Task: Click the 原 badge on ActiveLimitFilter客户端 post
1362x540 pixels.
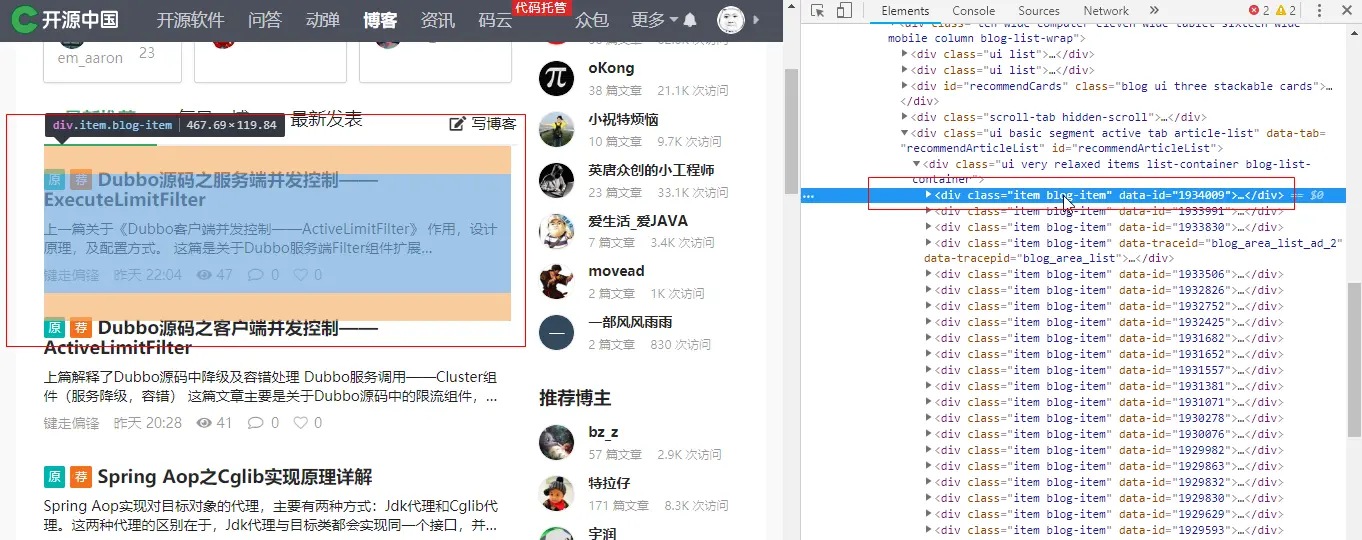Action: (x=55, y=328)
